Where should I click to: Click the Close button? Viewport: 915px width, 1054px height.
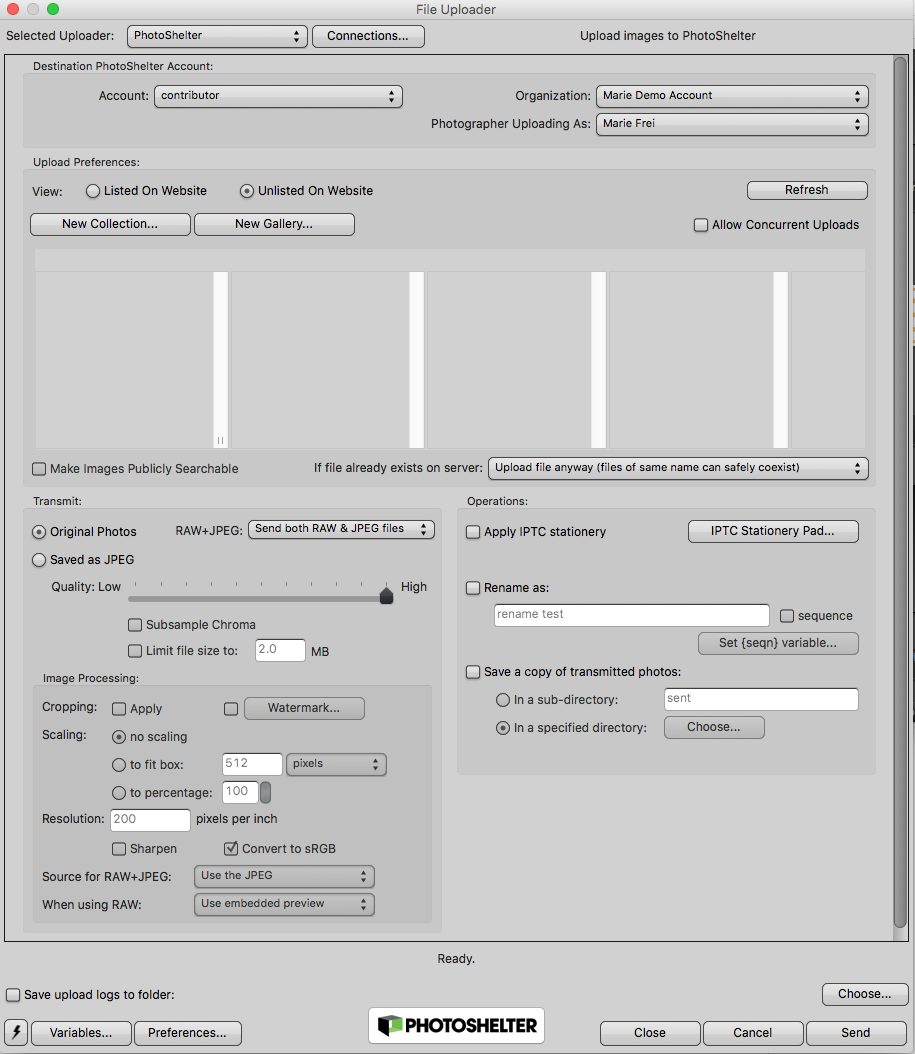pos(650,1032)
